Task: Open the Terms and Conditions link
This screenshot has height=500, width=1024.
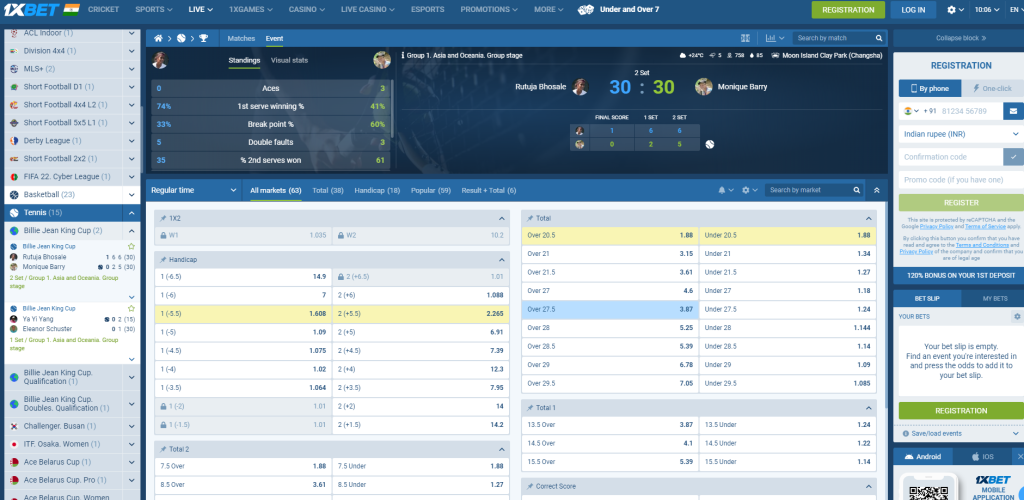Action: [x=984, y=245]
